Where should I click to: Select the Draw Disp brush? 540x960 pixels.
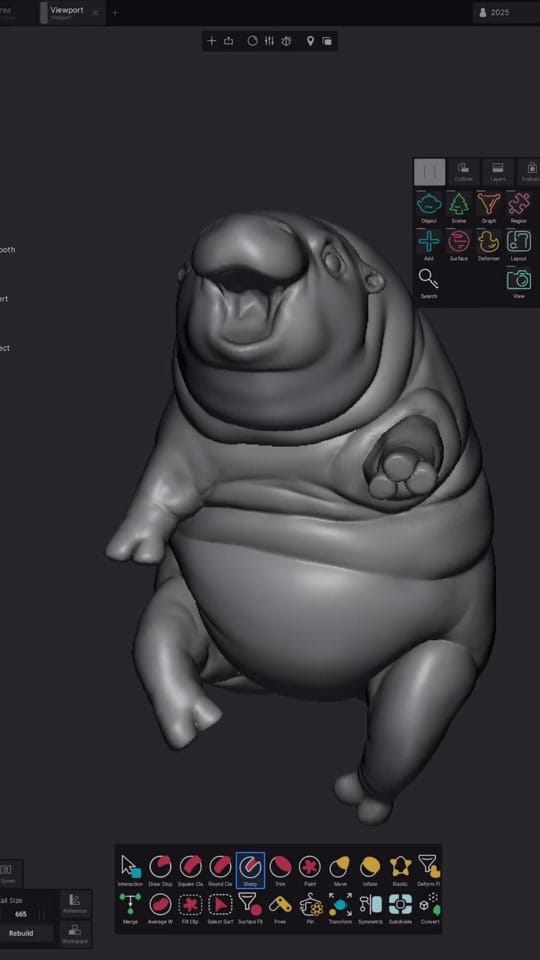(160, 870)
